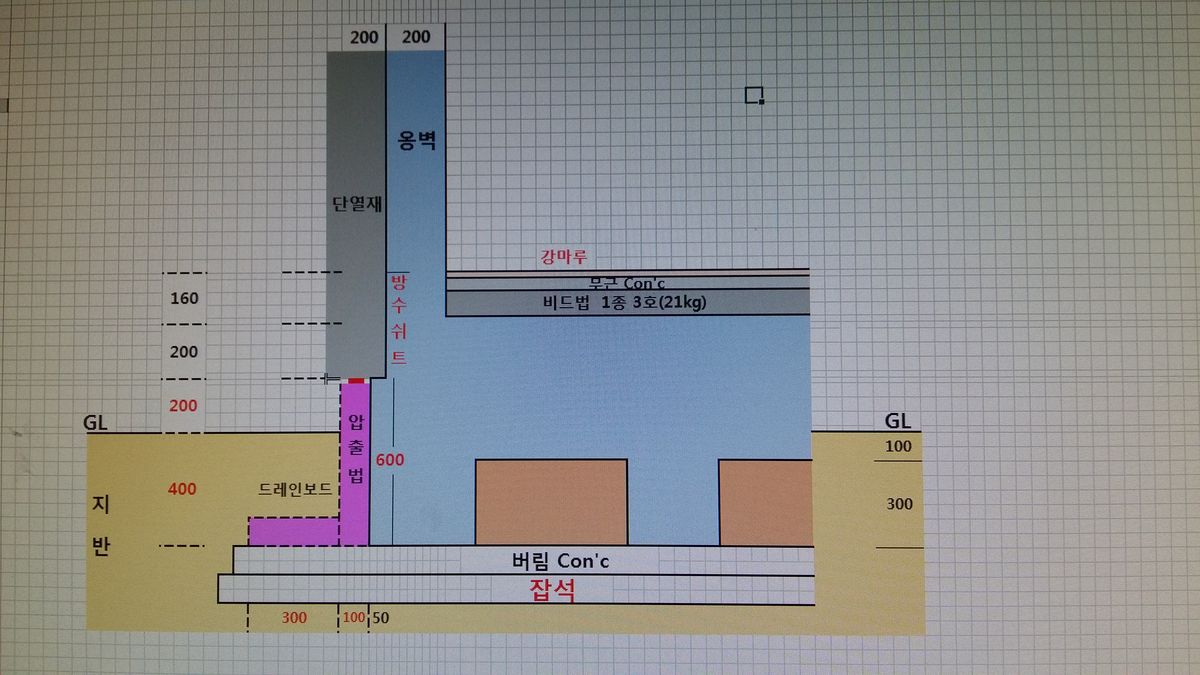This screenshot has width=1200, height=675.
Task: Click the red 방수쉬트 vertical text
Action: coord(397,320)
